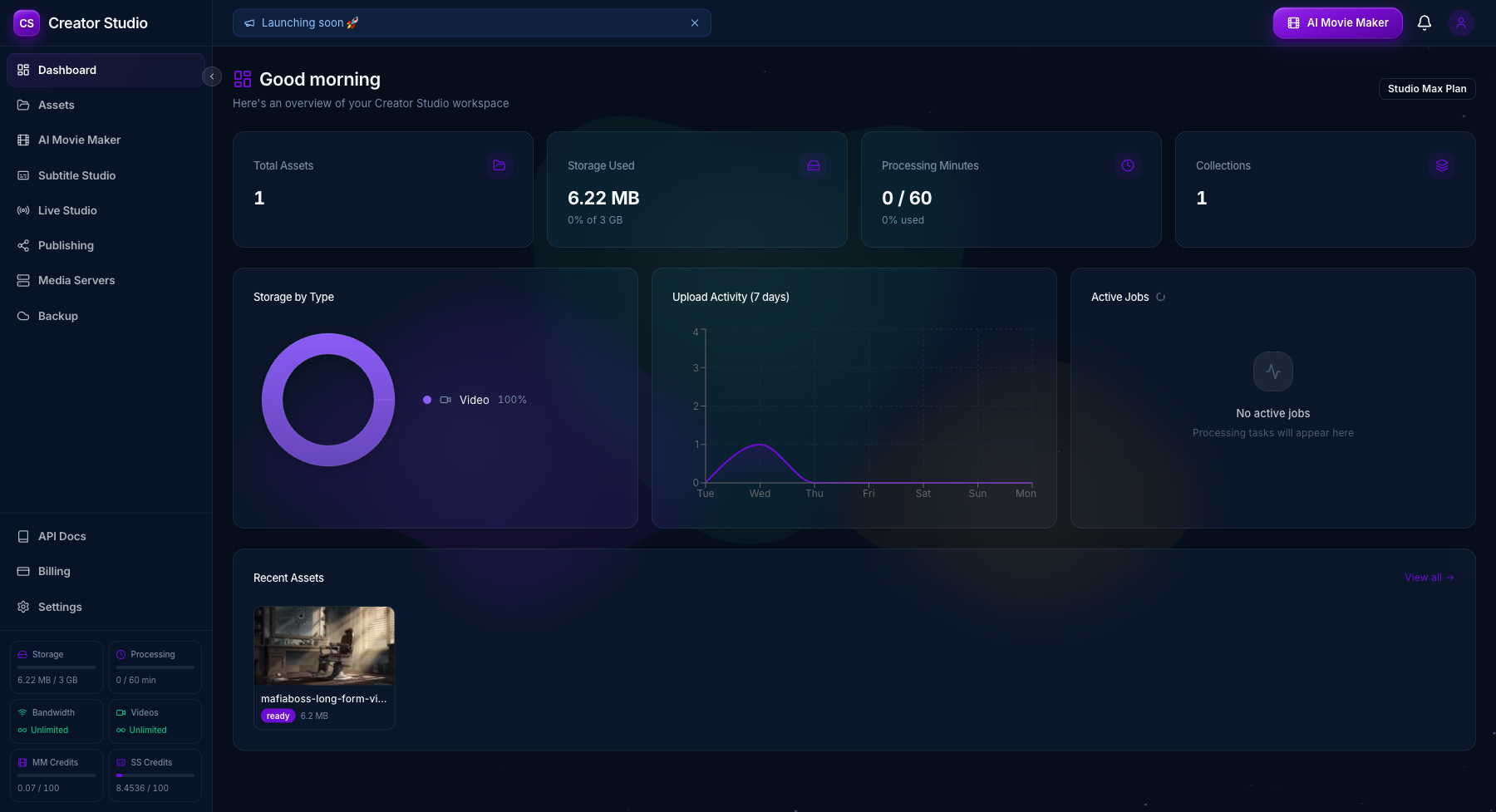
Task: Click View all for Recent Assets
Action: point(1429,577)
